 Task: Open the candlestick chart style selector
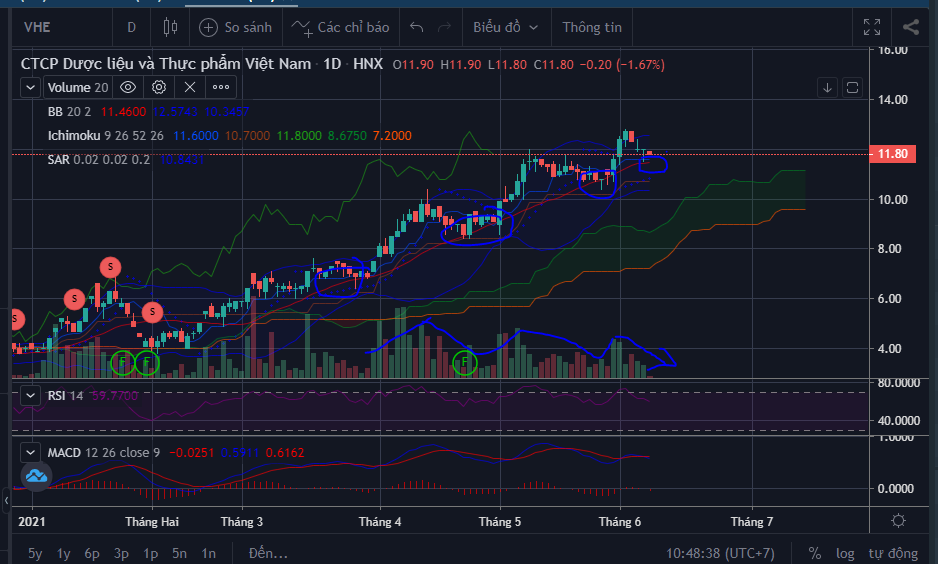[169, 27]
